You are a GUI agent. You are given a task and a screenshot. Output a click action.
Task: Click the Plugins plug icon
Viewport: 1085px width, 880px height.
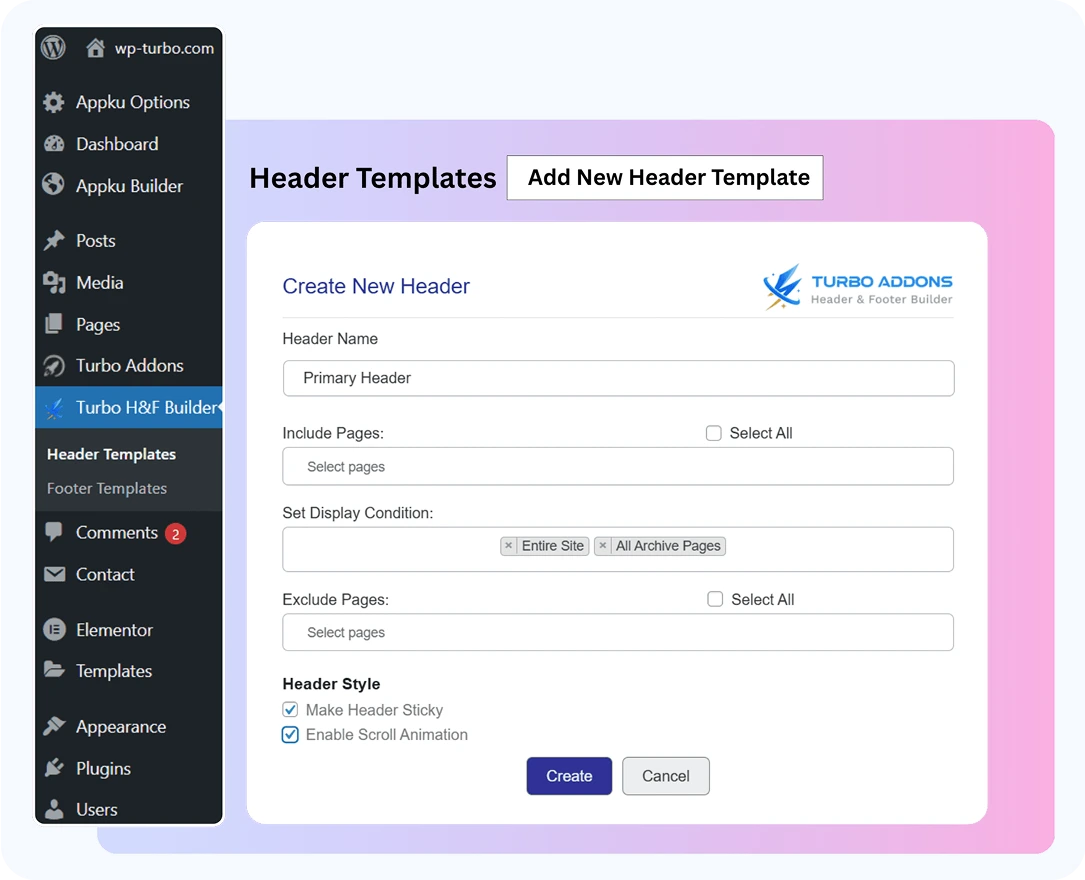tap(54, 768)
